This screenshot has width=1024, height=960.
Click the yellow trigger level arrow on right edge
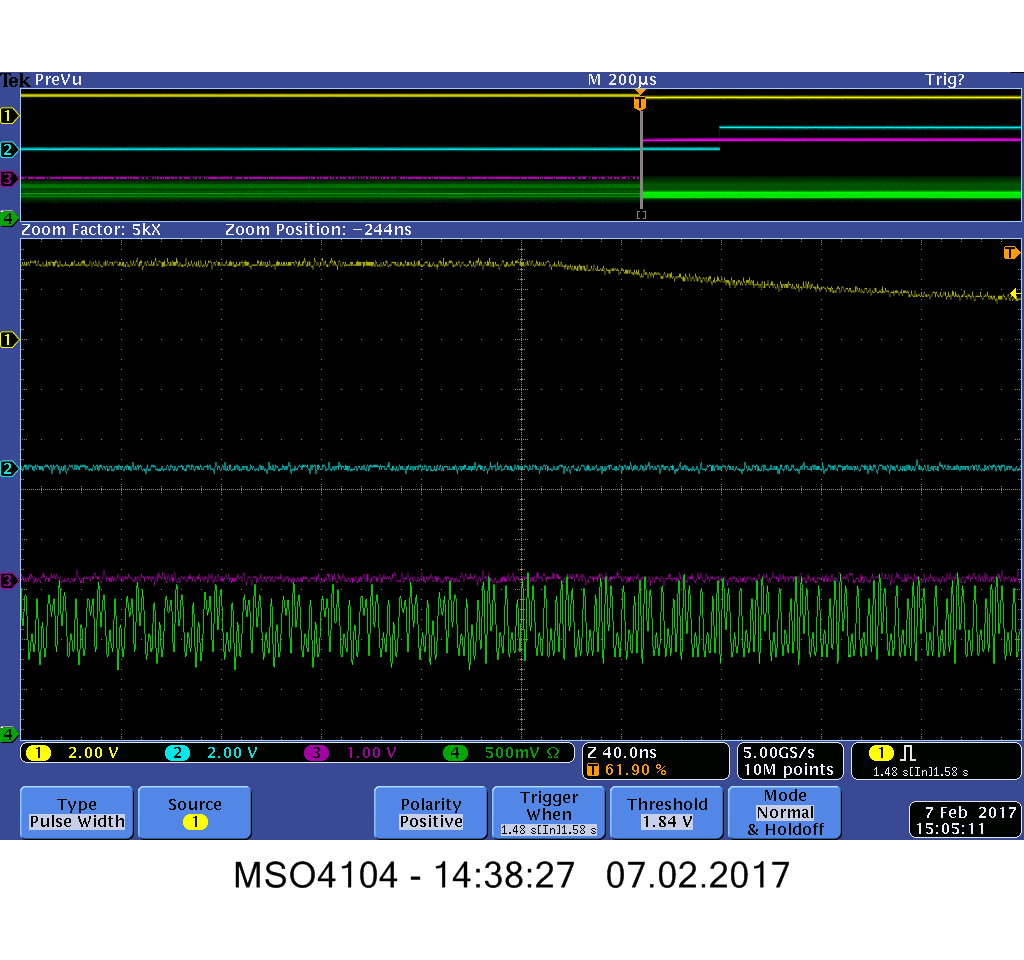coord(1016,294)
